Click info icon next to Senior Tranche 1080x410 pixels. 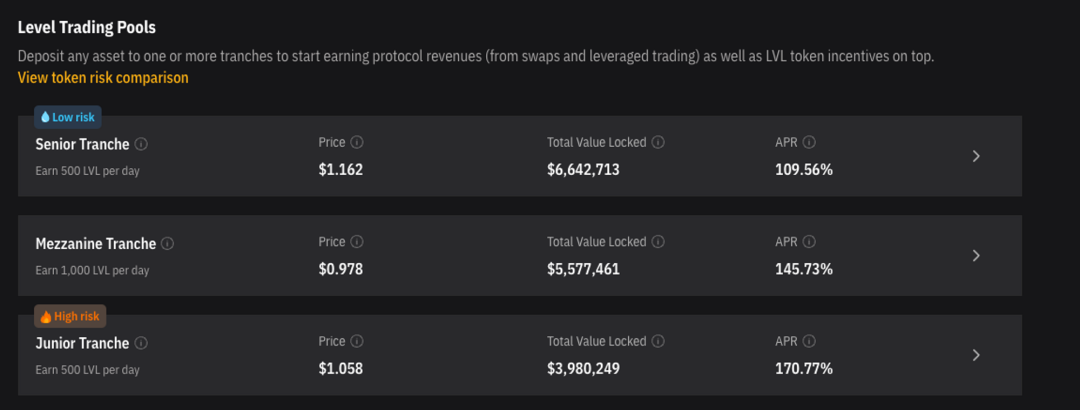pos(141,144)
